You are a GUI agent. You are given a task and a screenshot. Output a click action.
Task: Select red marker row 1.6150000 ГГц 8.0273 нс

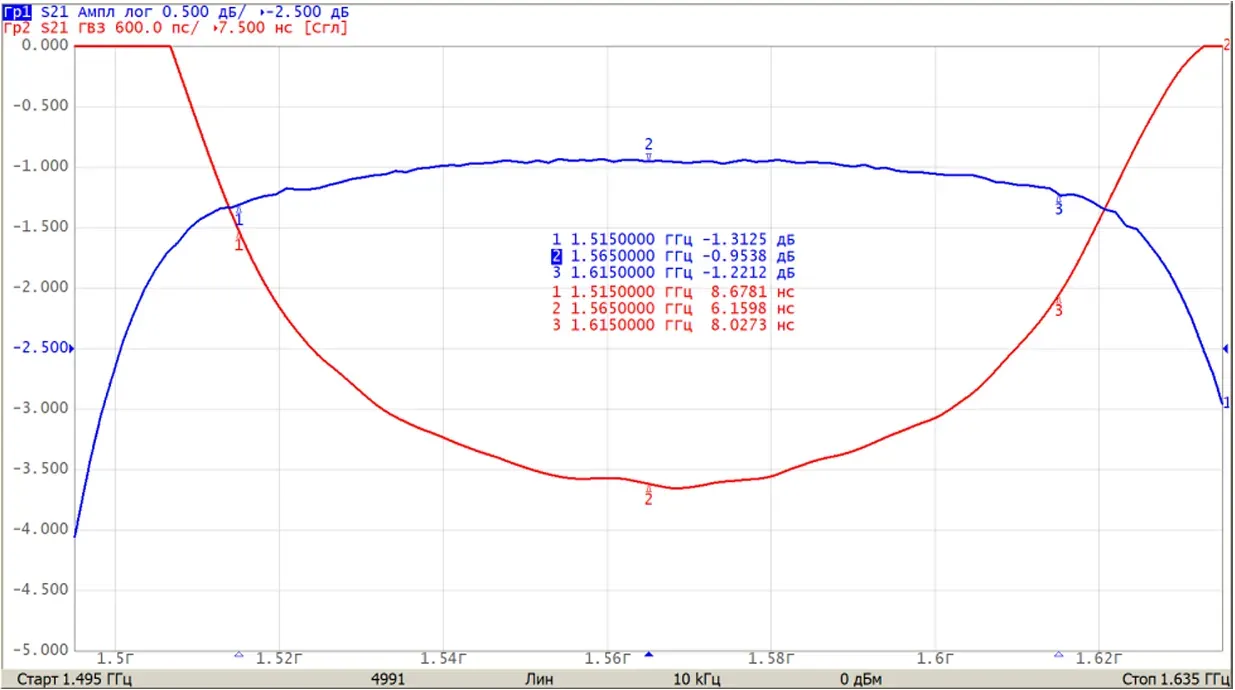pyautogui.click(x=674, y=325)
